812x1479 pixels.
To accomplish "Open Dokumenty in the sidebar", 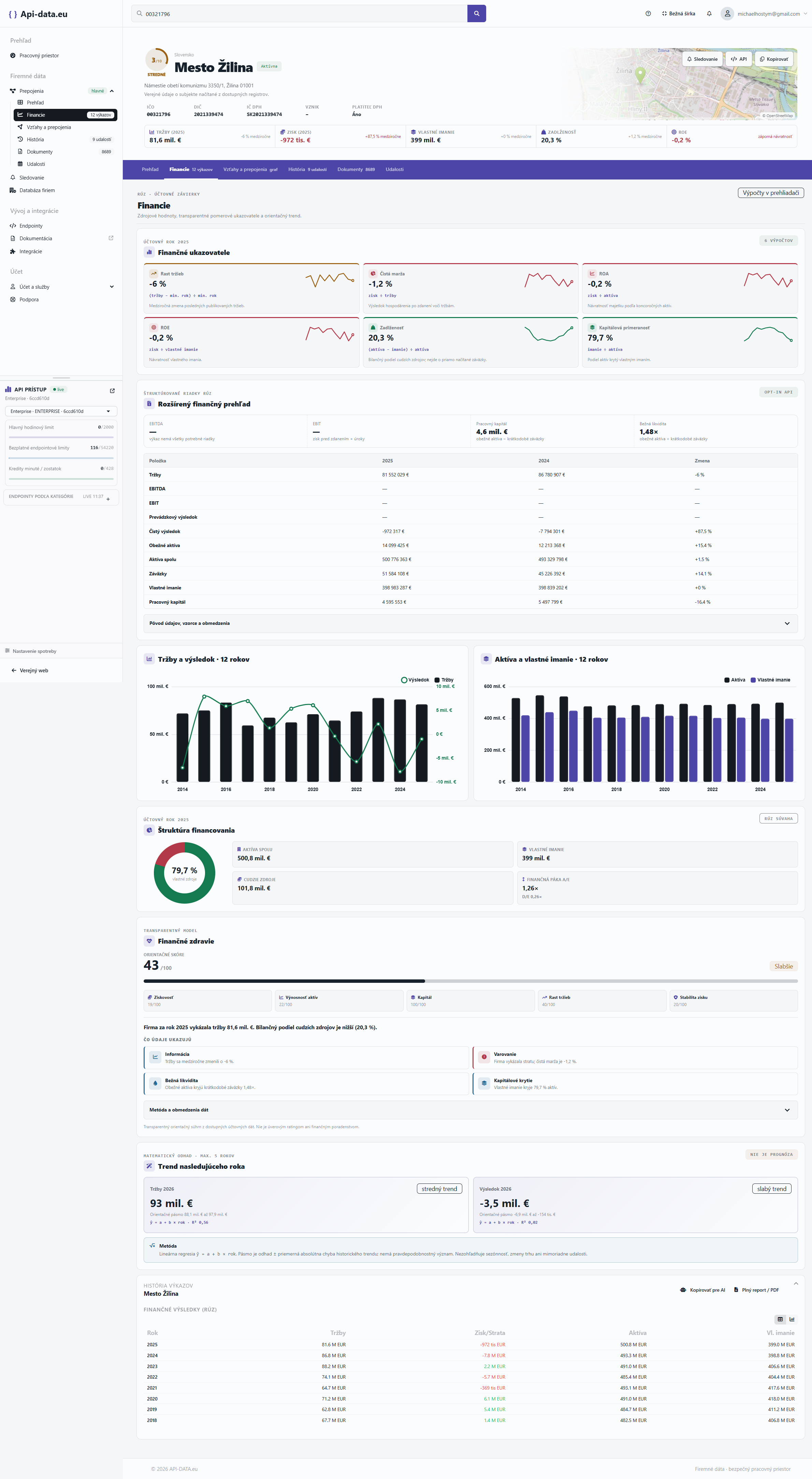I will coord(66,152).
